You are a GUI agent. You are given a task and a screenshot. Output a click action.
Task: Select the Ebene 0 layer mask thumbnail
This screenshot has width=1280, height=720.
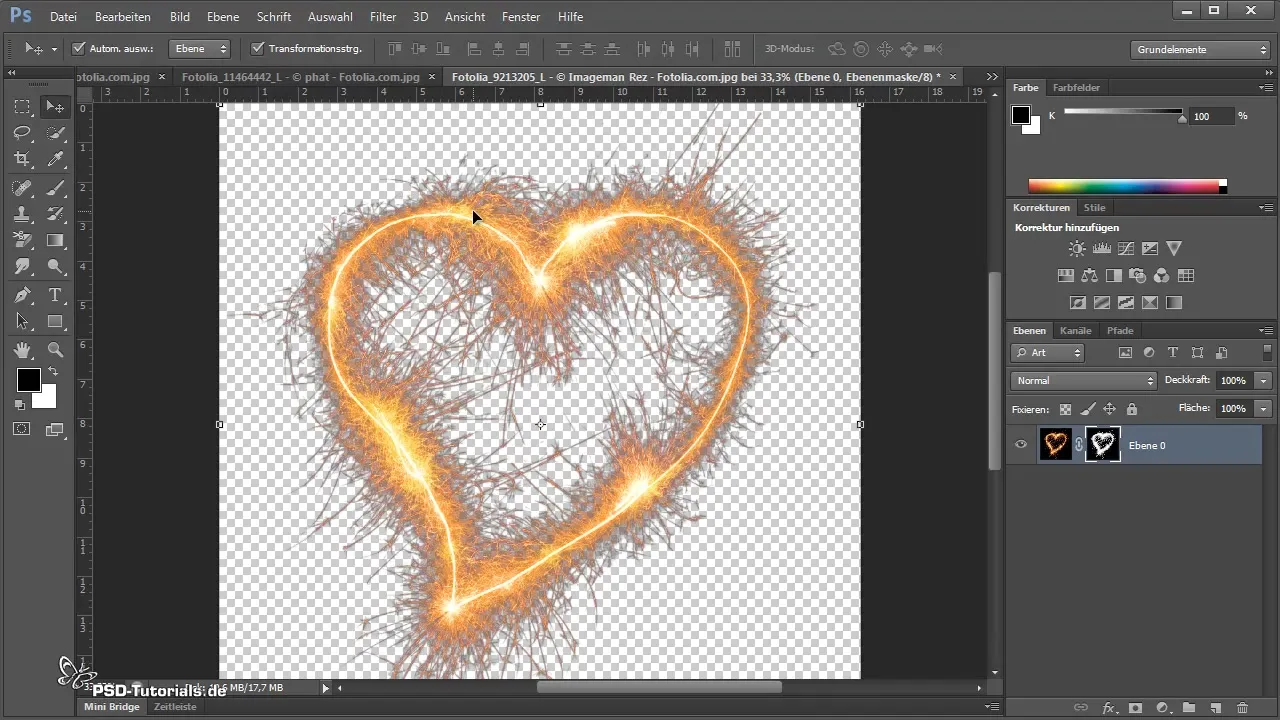coord(1103,445)
